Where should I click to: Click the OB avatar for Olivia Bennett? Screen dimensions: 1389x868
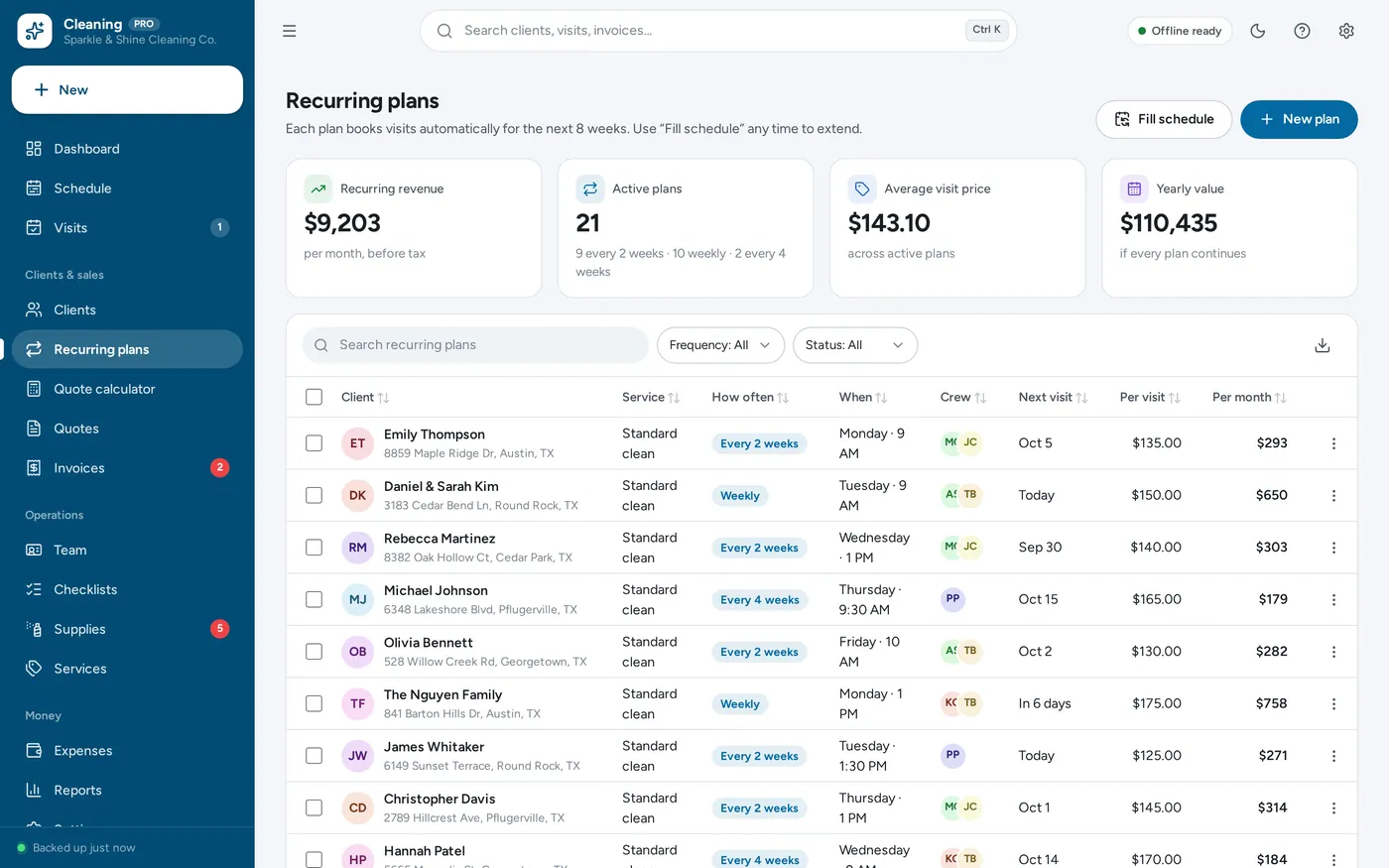pos(357,652)
